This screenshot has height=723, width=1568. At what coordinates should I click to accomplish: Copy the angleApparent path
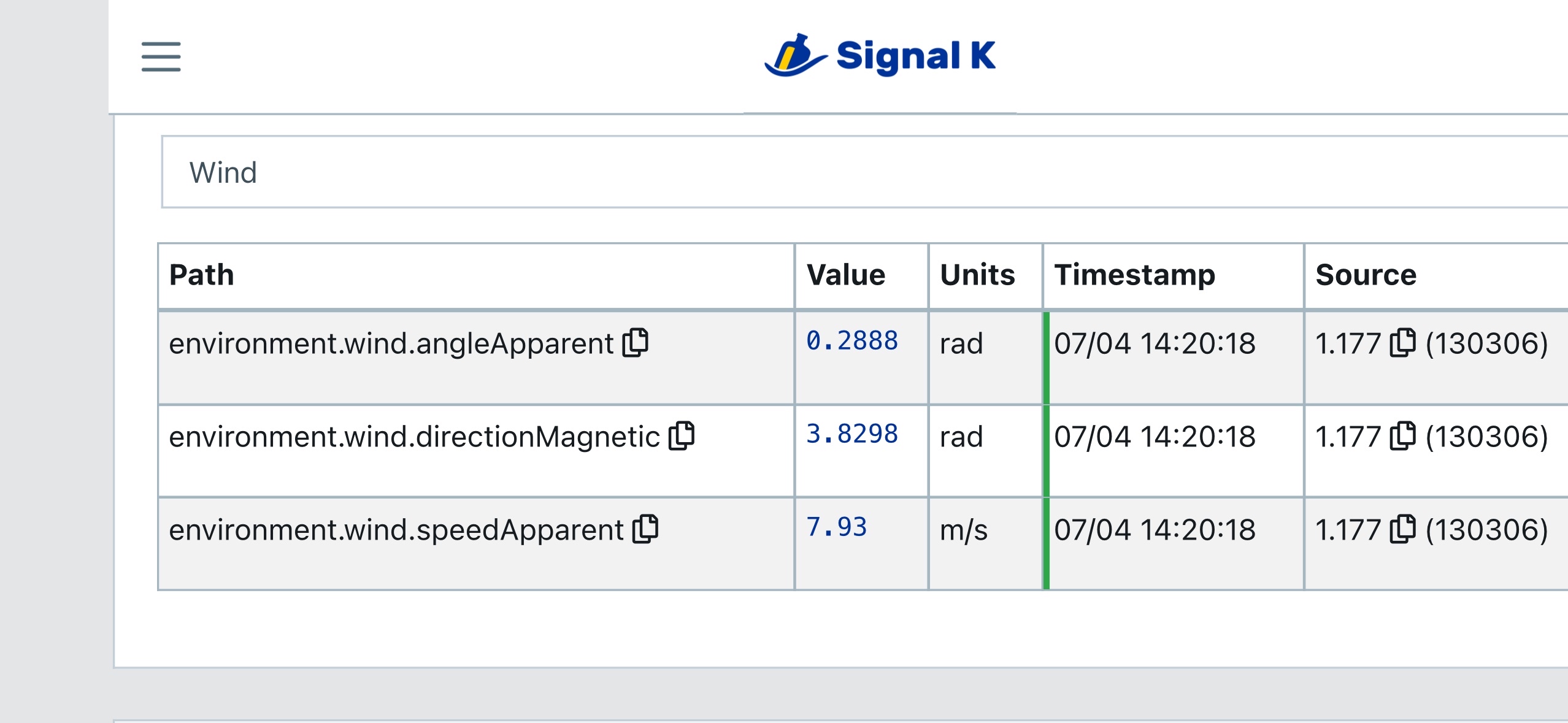636,343
